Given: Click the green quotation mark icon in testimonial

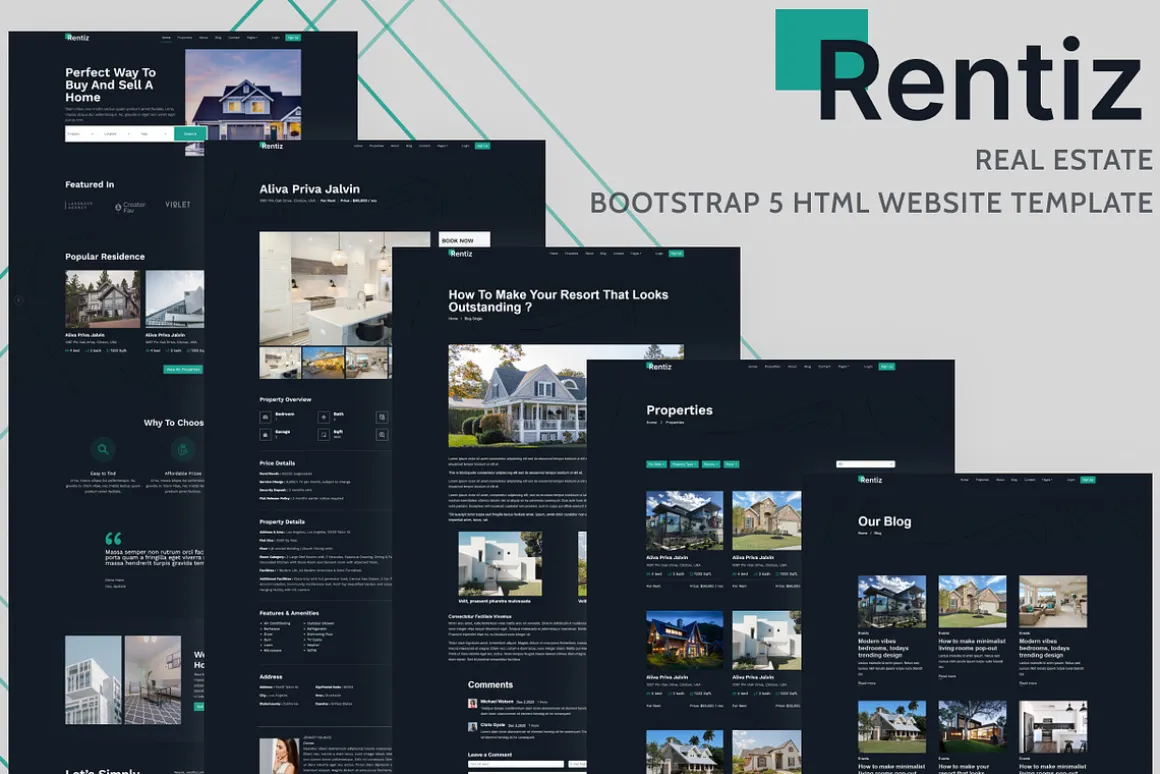Looking at the screenshot, I should click(x=113, y=539).
